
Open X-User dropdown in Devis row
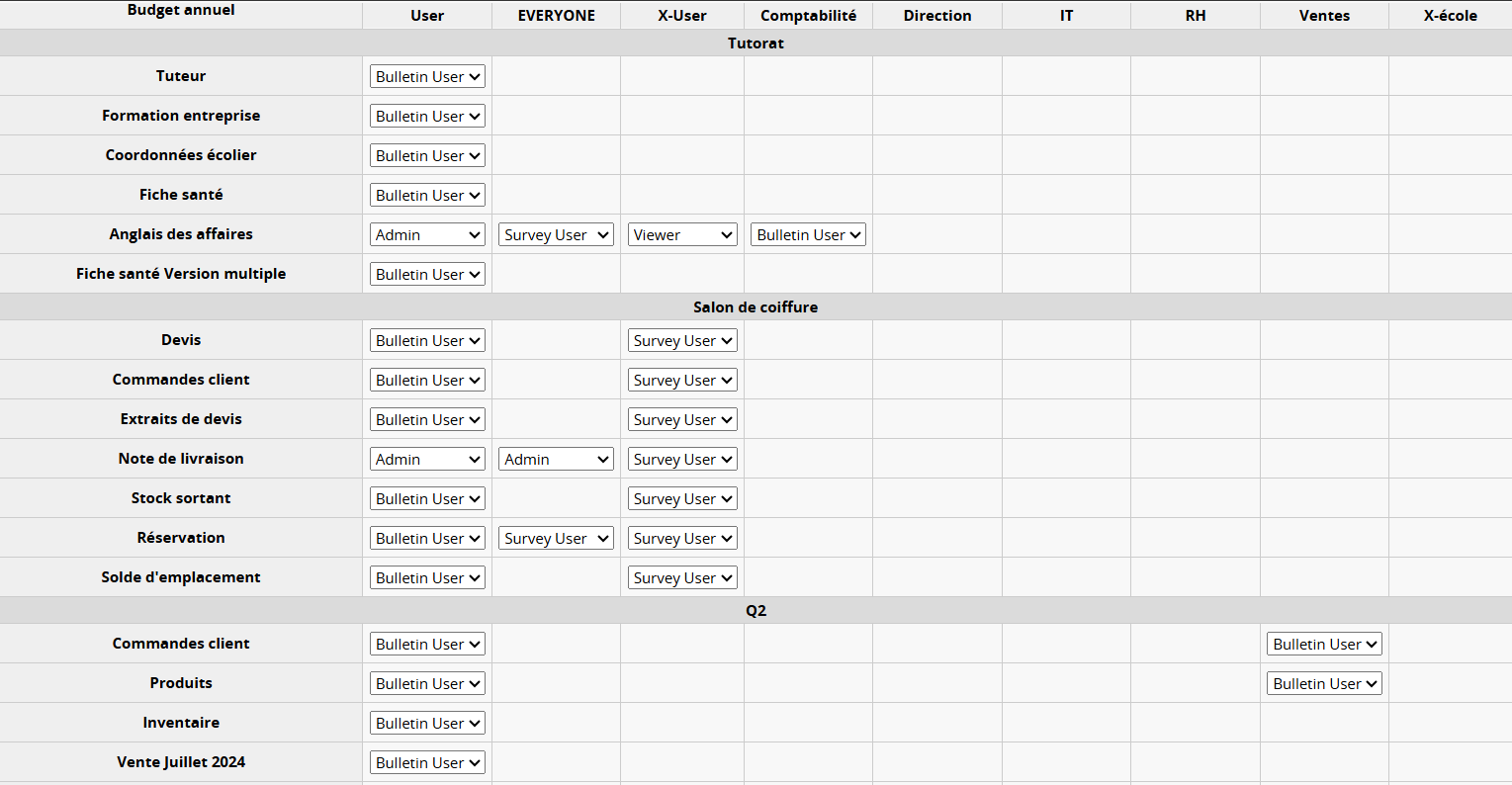[x=682, y=340]
